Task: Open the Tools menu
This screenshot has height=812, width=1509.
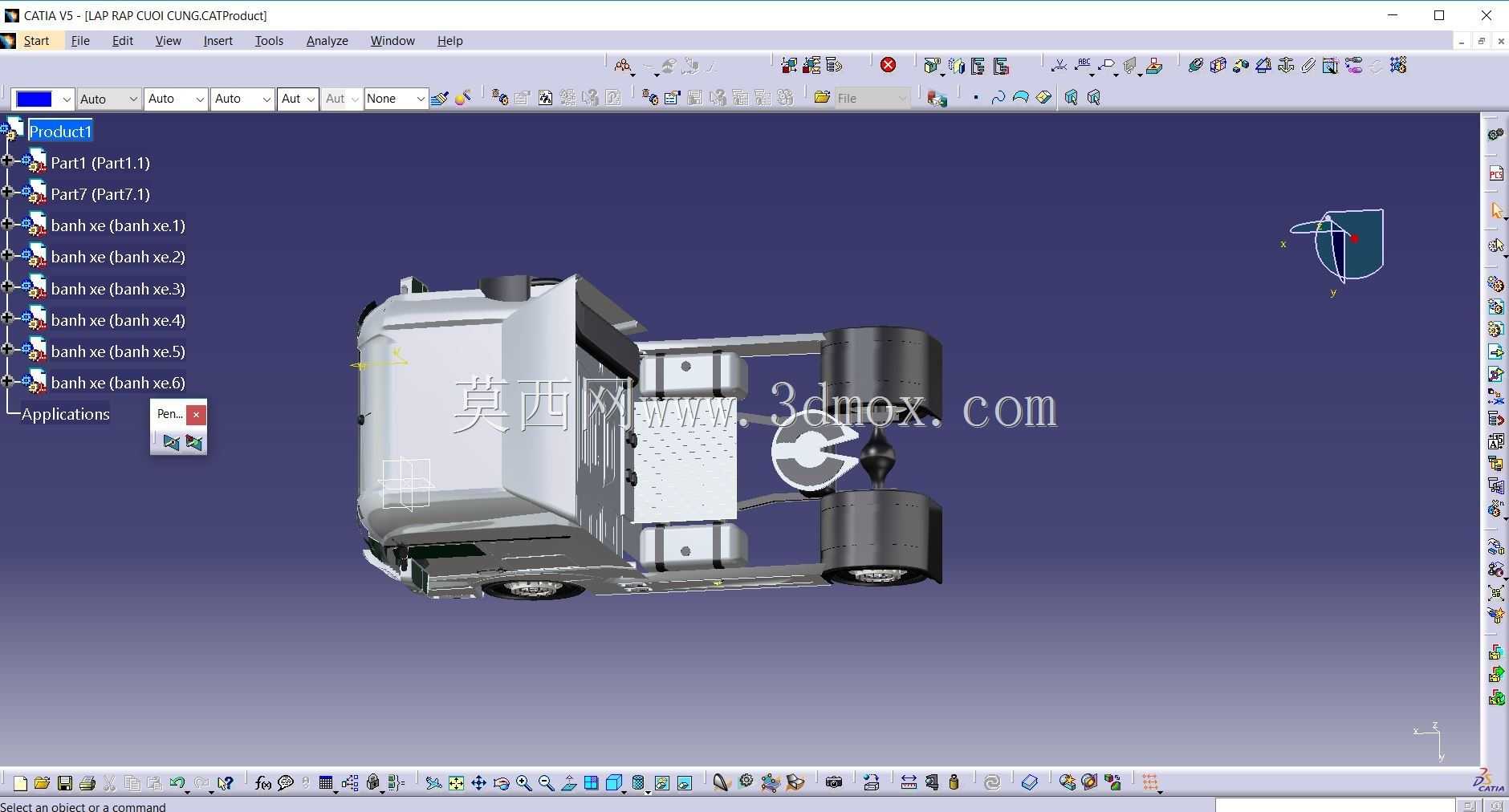Action: point(269,41)
